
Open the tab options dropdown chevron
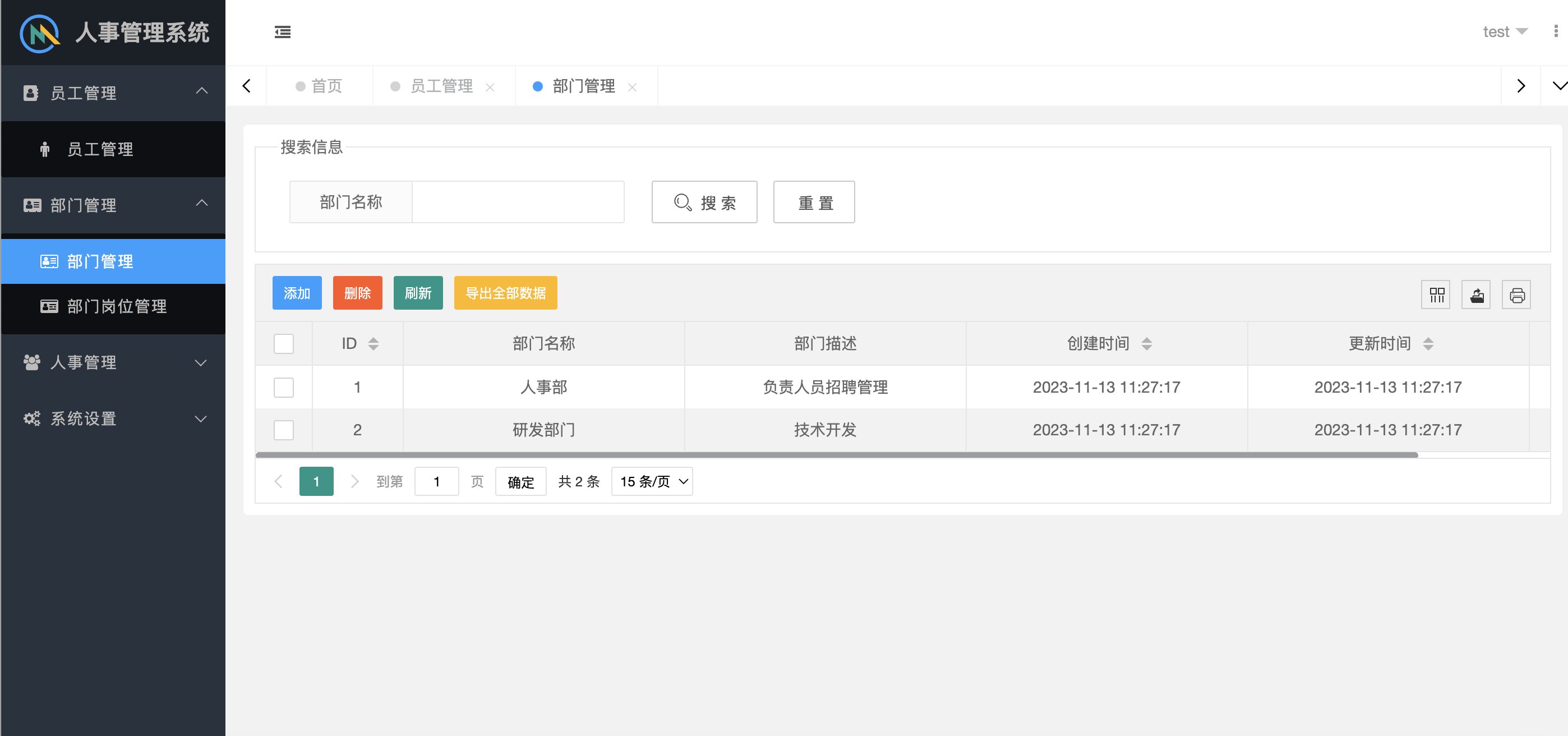pyautogui.click(x=1559, y=86)
